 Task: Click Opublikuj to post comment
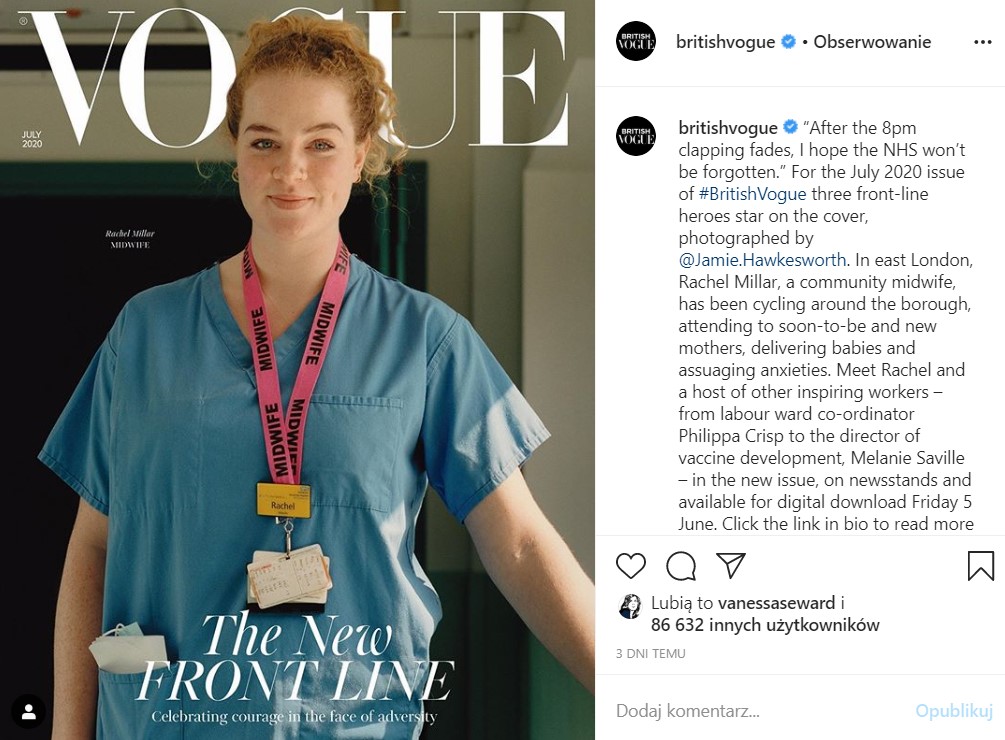(x=954, y=711)
